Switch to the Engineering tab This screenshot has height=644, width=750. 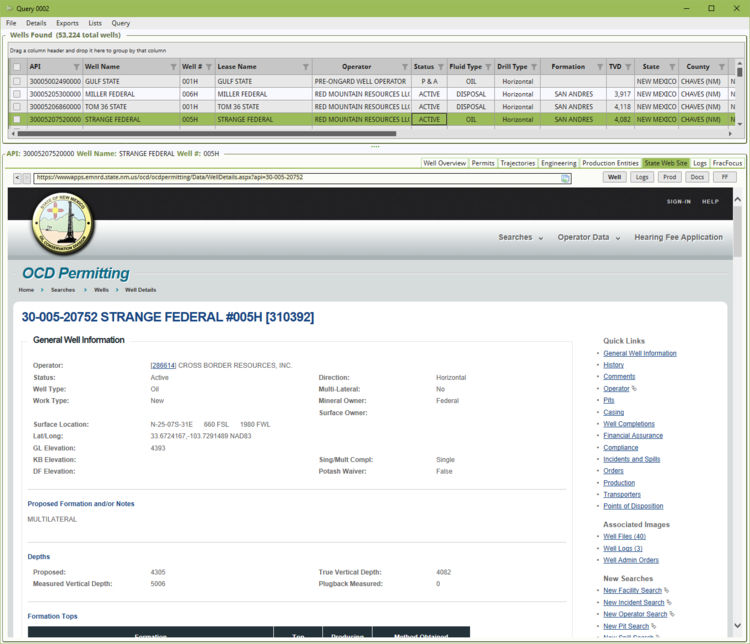click(x=559, y=163)
